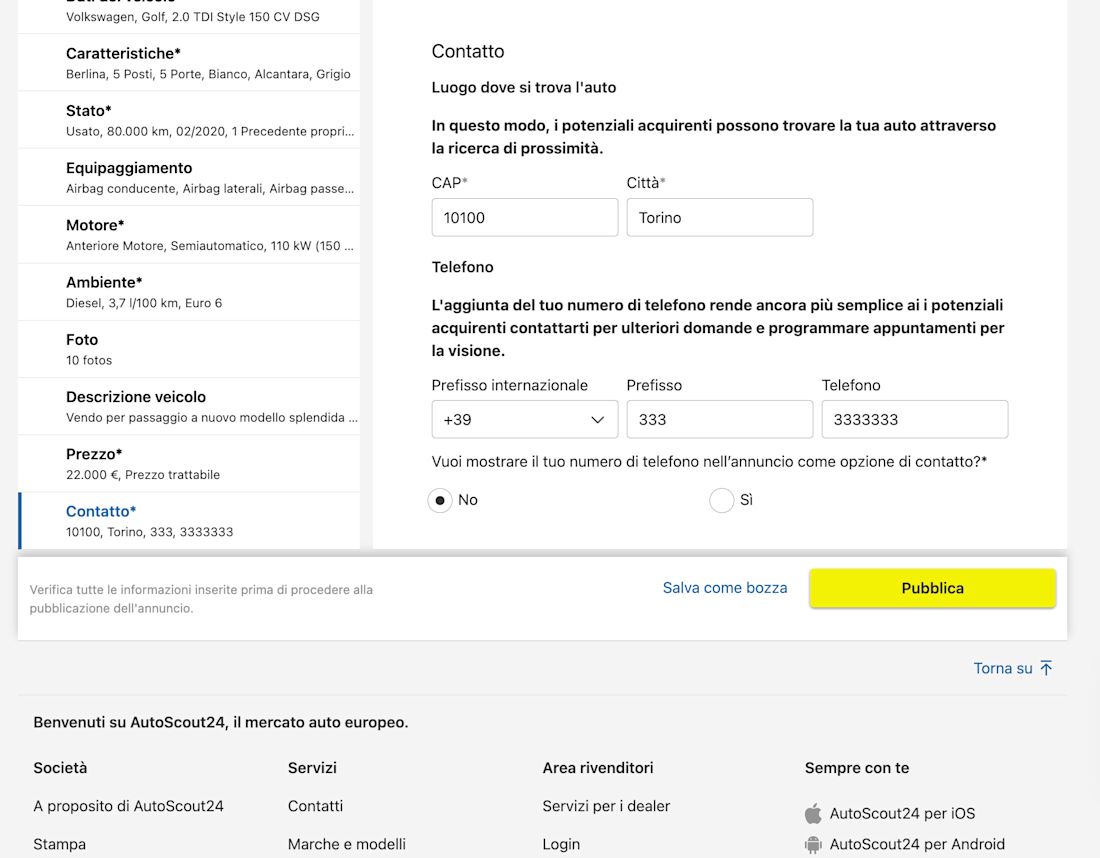Open the Stato section in sidebar
The width and height of the screenshot is (1100, 858).
click(188, 120)
